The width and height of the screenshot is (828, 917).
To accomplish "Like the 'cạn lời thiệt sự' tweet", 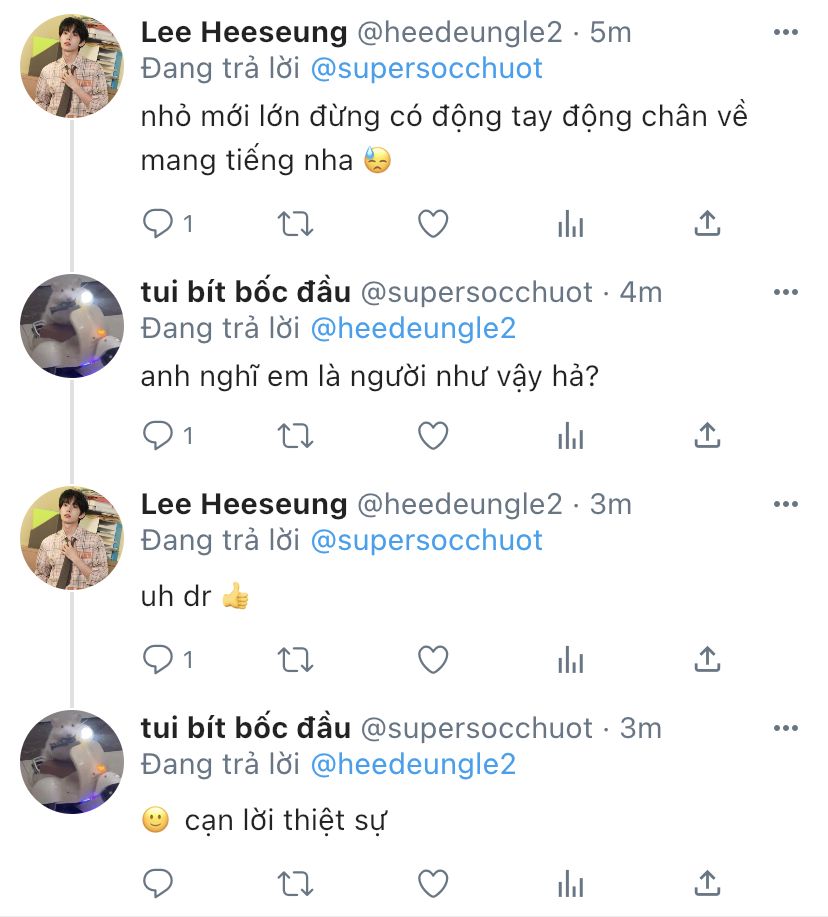I will coord(432,883).
